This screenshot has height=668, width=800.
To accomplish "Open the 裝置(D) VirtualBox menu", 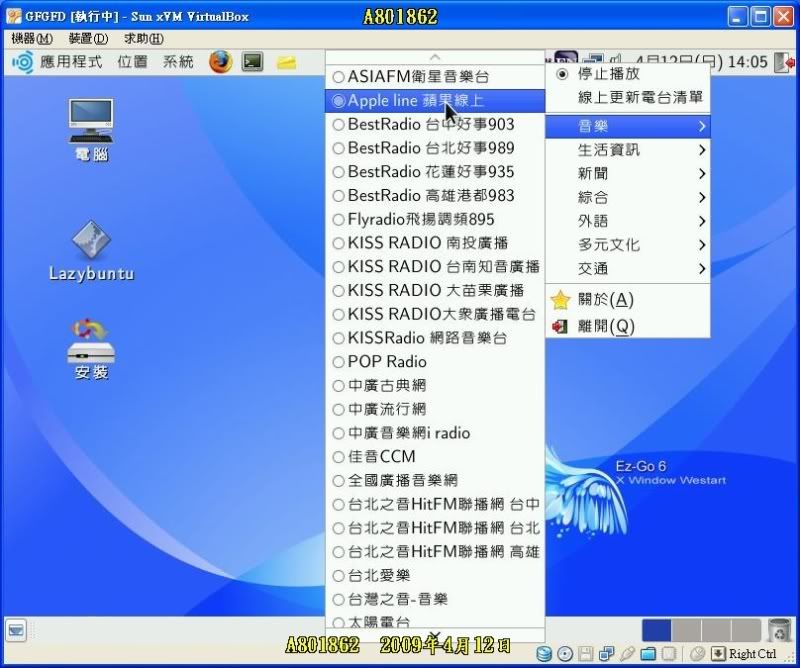I will tap(88, 39).
